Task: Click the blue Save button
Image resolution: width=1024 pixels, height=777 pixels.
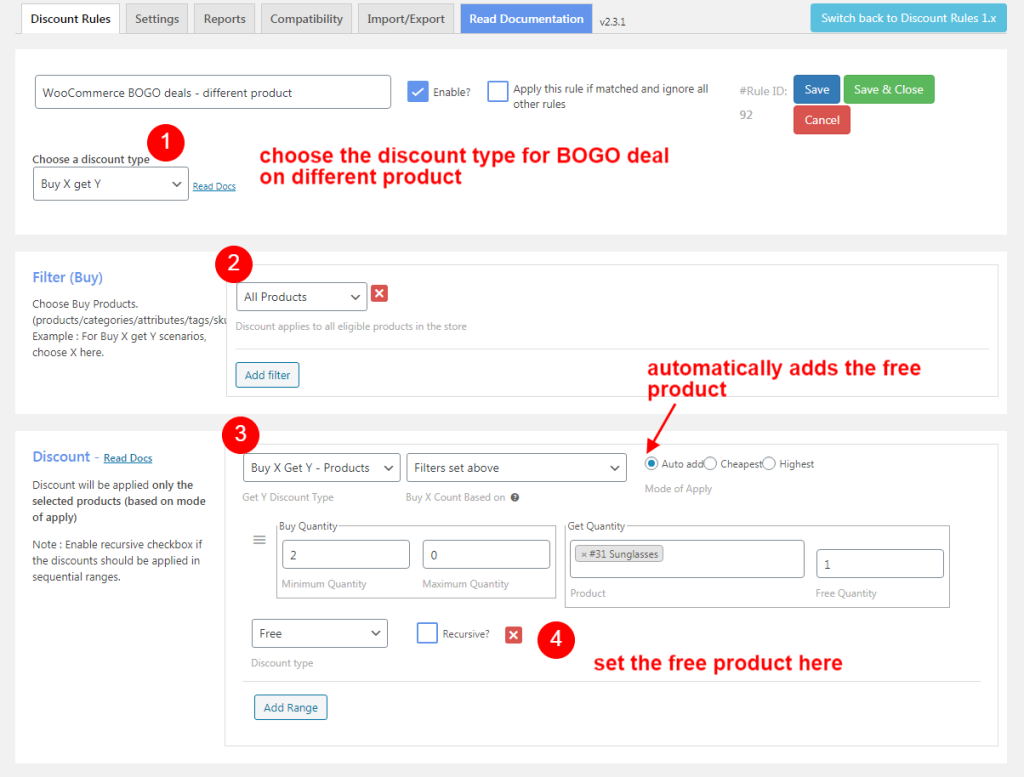Action: pos(816,89)
